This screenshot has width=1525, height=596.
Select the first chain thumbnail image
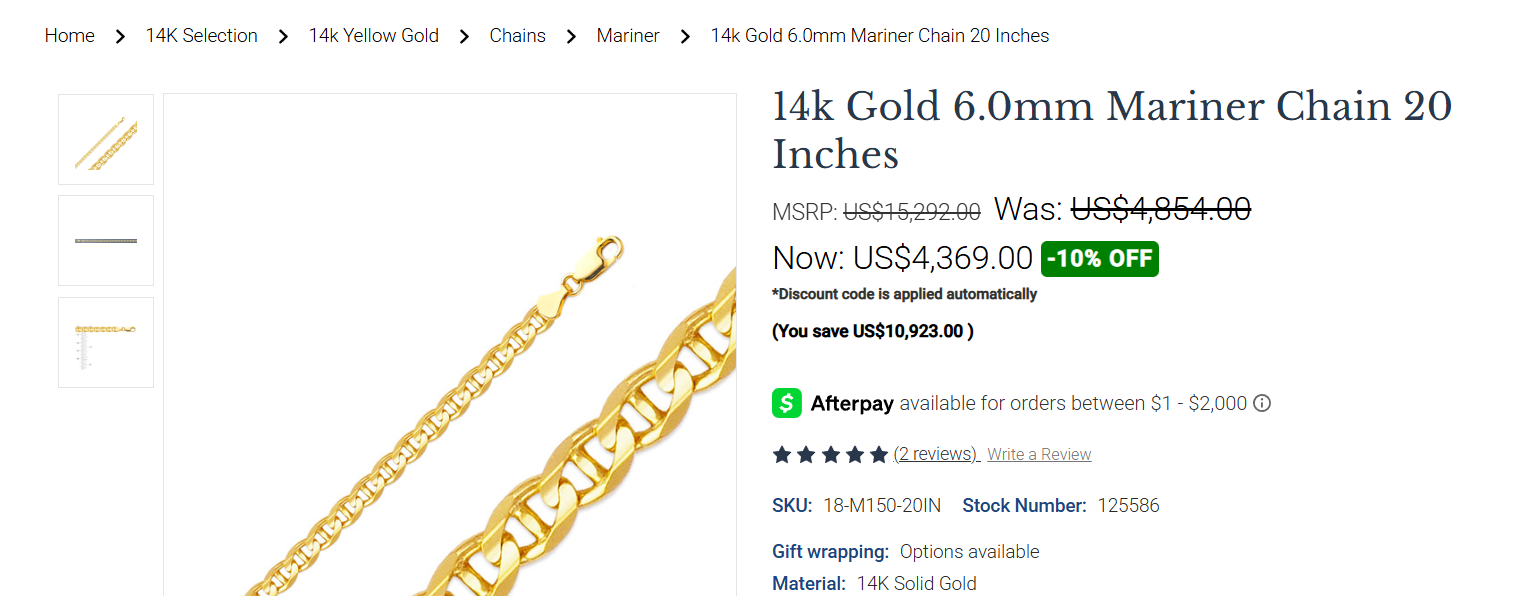tap(106, 140)
